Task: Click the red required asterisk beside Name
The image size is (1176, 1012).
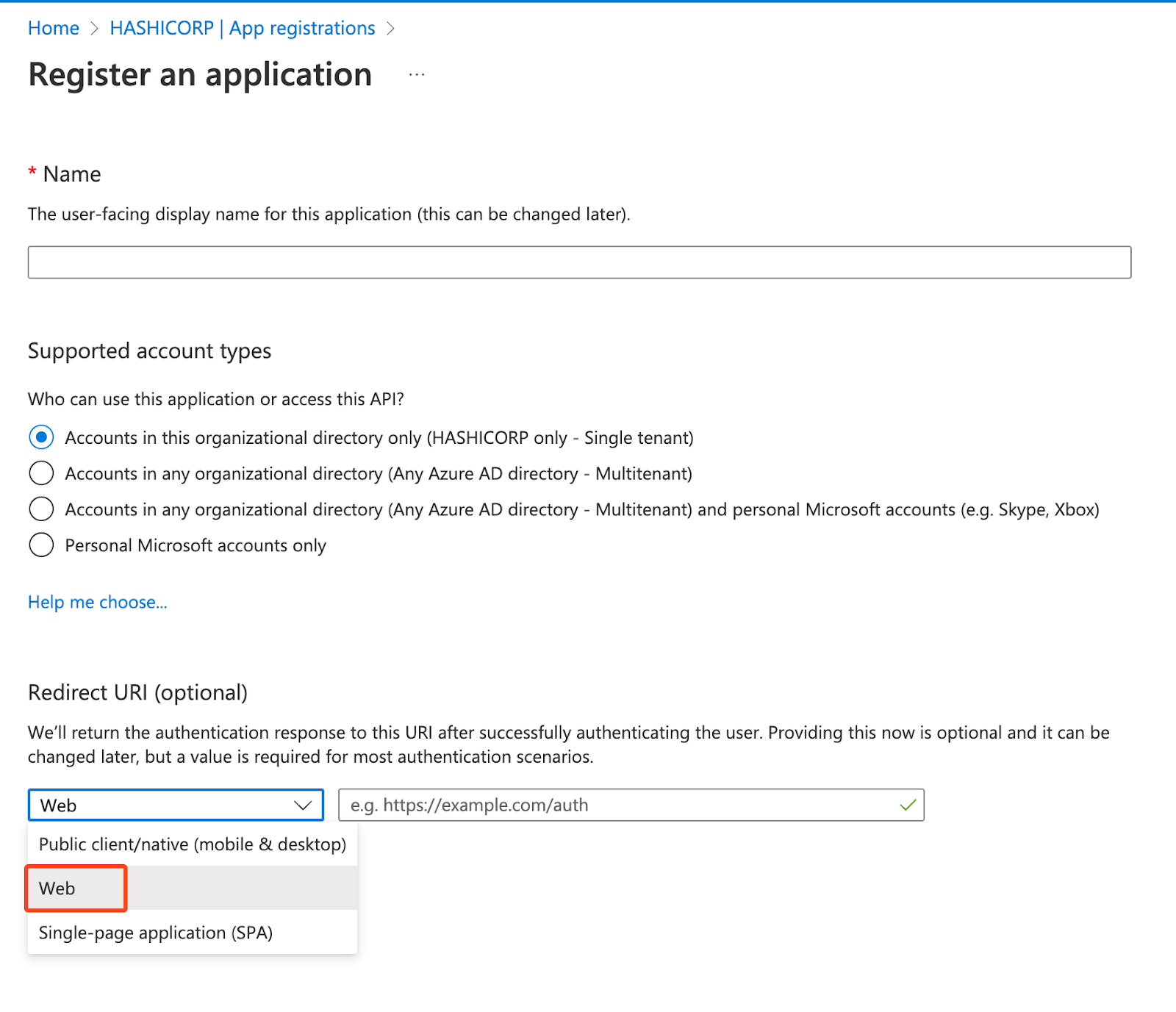Action: tap(32, 173)
